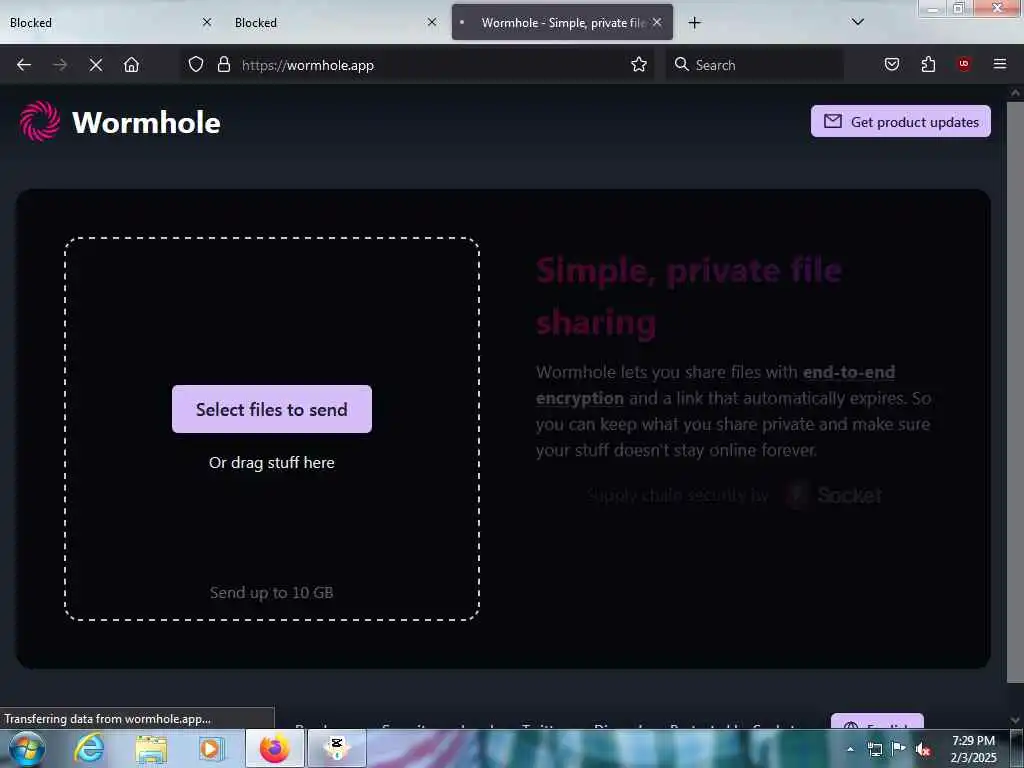Image resolution: width=1024 pixels, height=768 pixels.
Task: Open the browser home page icon
Action: click(131, 65)
